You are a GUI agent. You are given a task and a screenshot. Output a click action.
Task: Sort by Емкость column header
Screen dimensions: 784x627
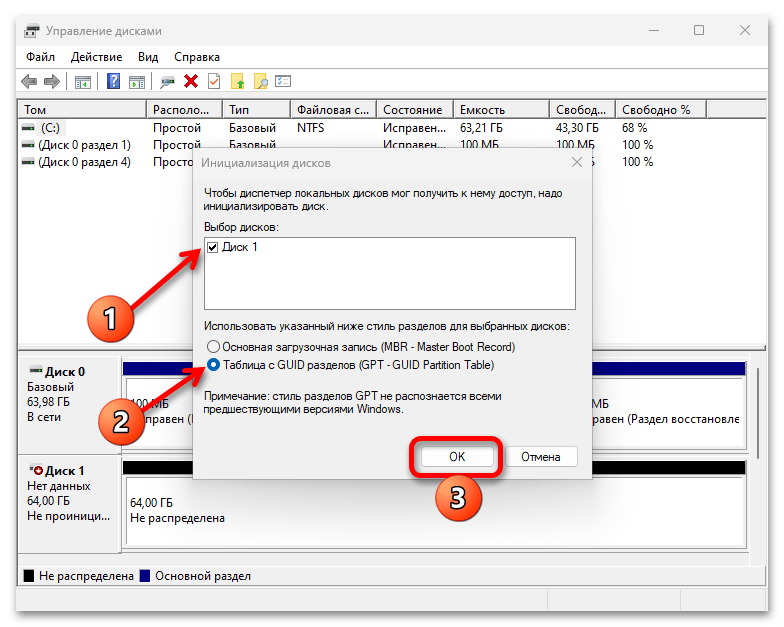coord(502,110)
